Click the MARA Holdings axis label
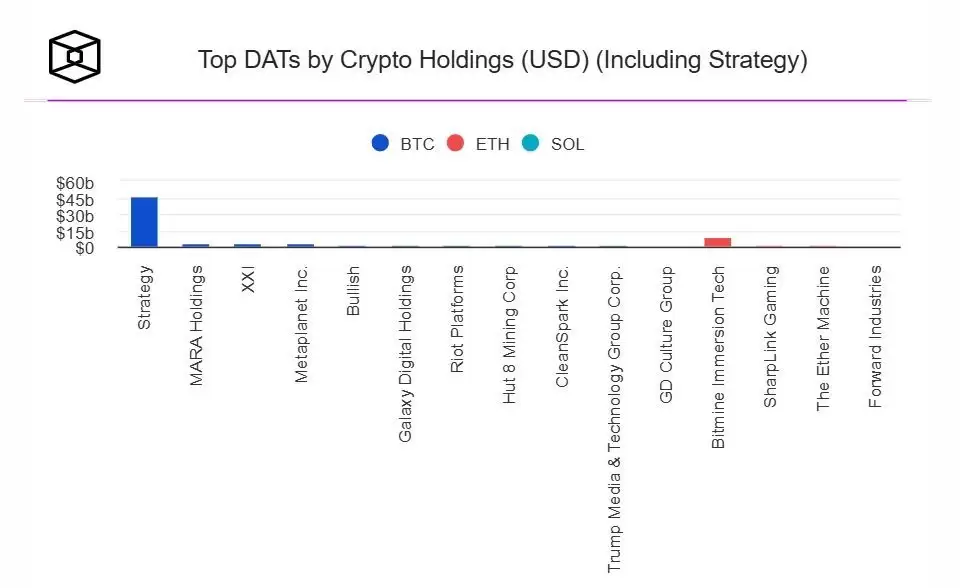 click(x=196, y=326)
